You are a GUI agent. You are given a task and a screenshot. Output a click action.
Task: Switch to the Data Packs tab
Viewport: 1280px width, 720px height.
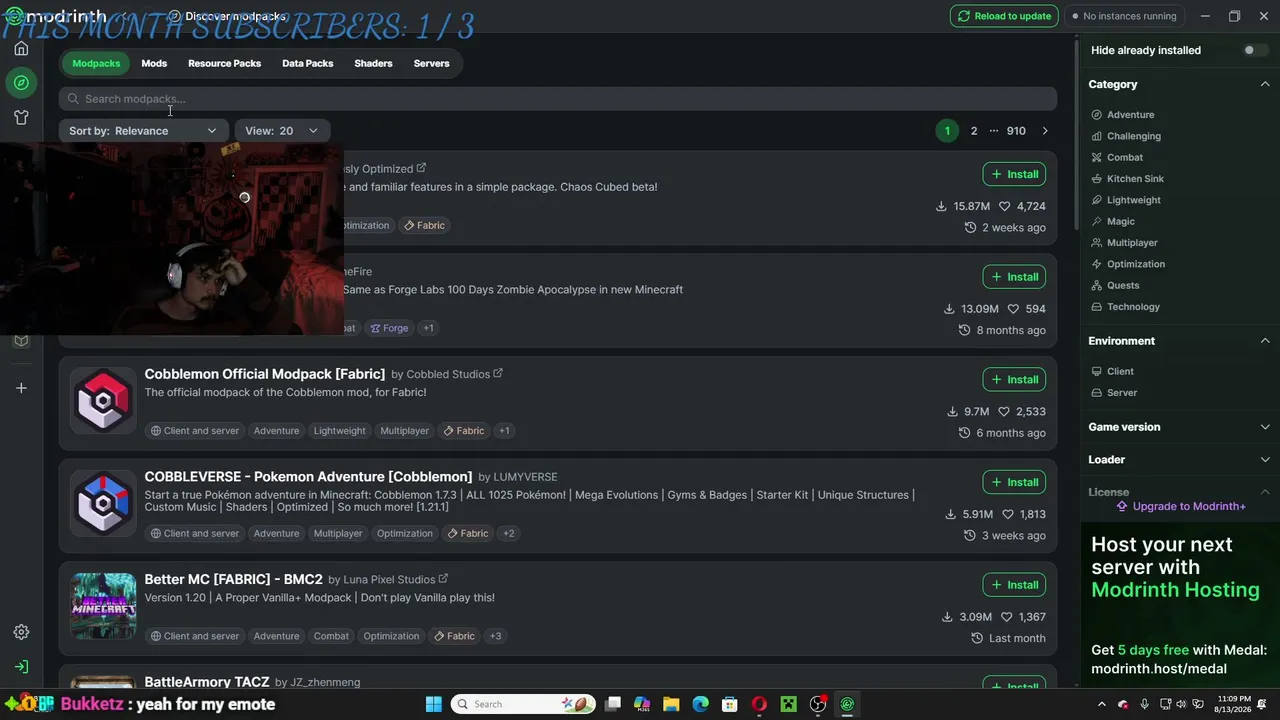pos(307,63)
